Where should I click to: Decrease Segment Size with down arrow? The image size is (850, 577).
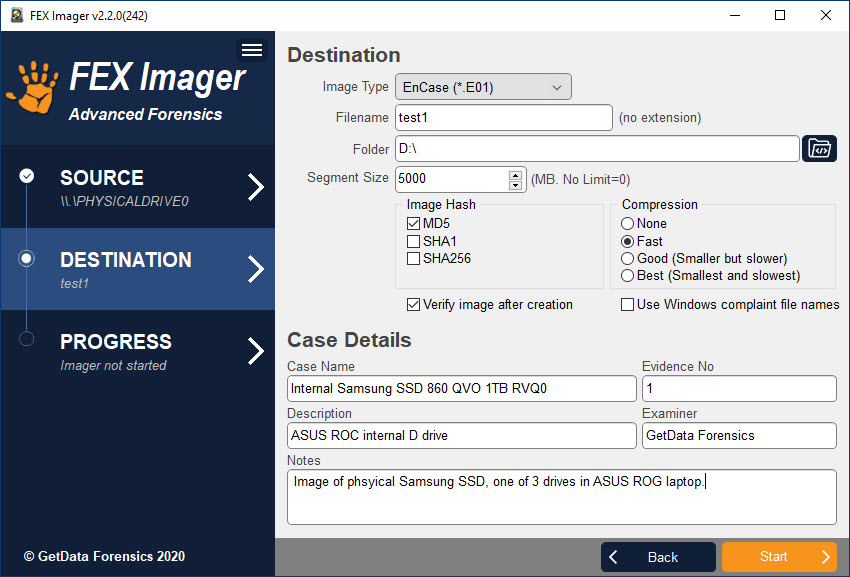click(516, 185)
